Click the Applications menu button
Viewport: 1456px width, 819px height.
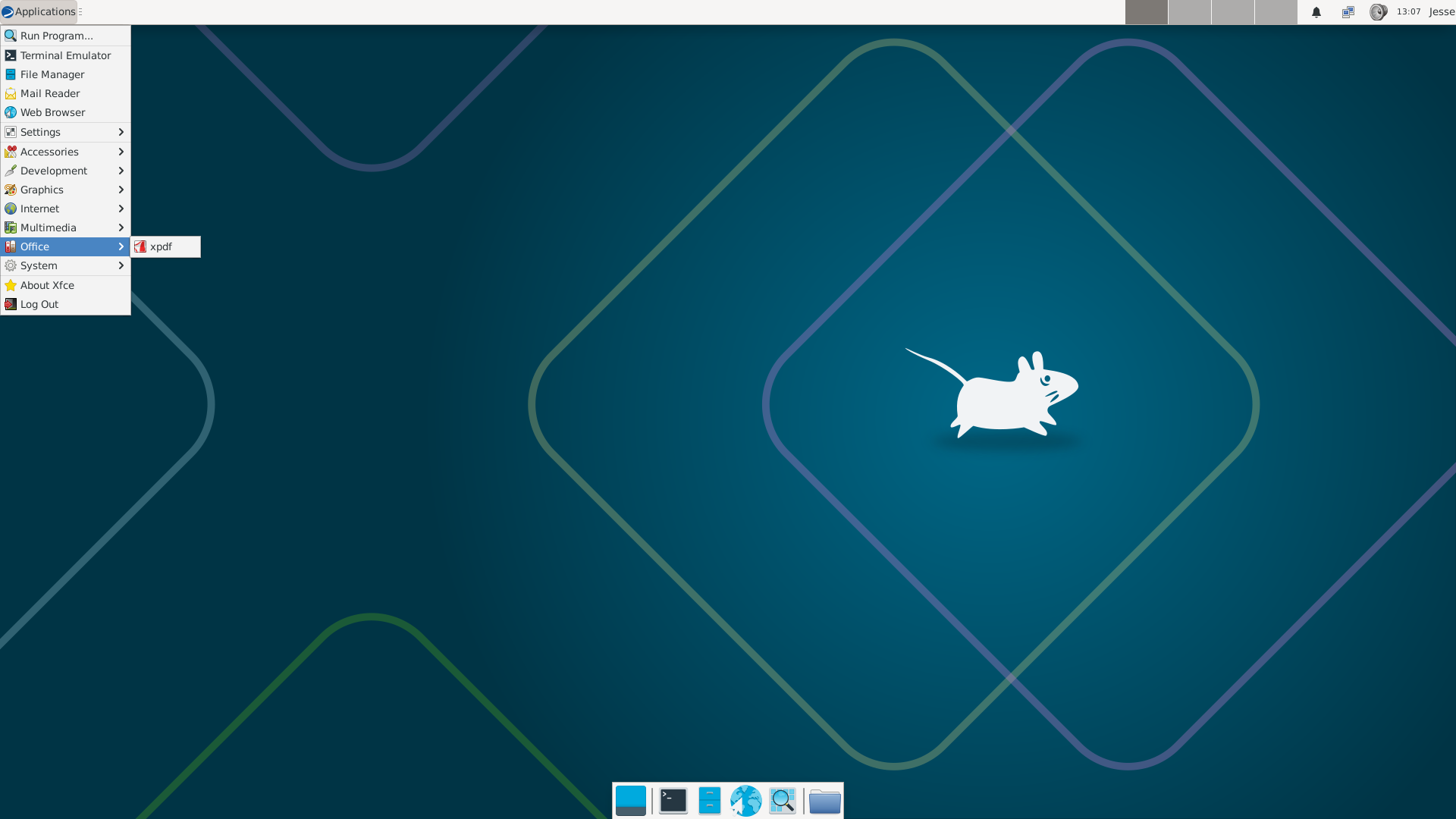tap(39, 11)
